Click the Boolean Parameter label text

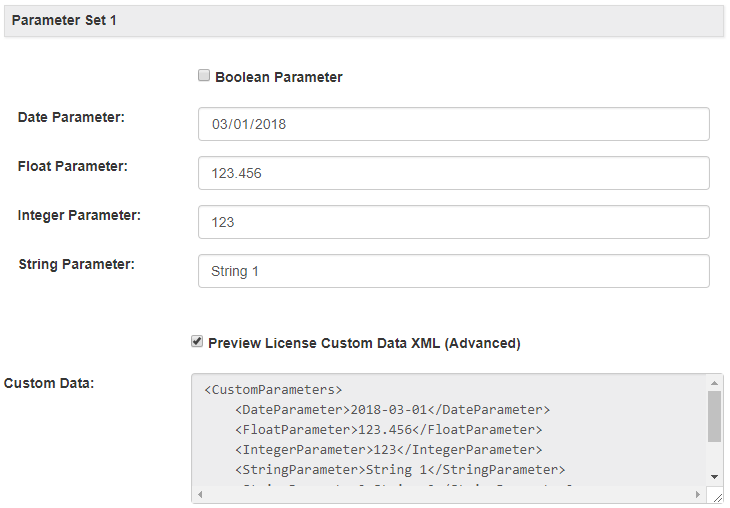click(x=279, y=77)
